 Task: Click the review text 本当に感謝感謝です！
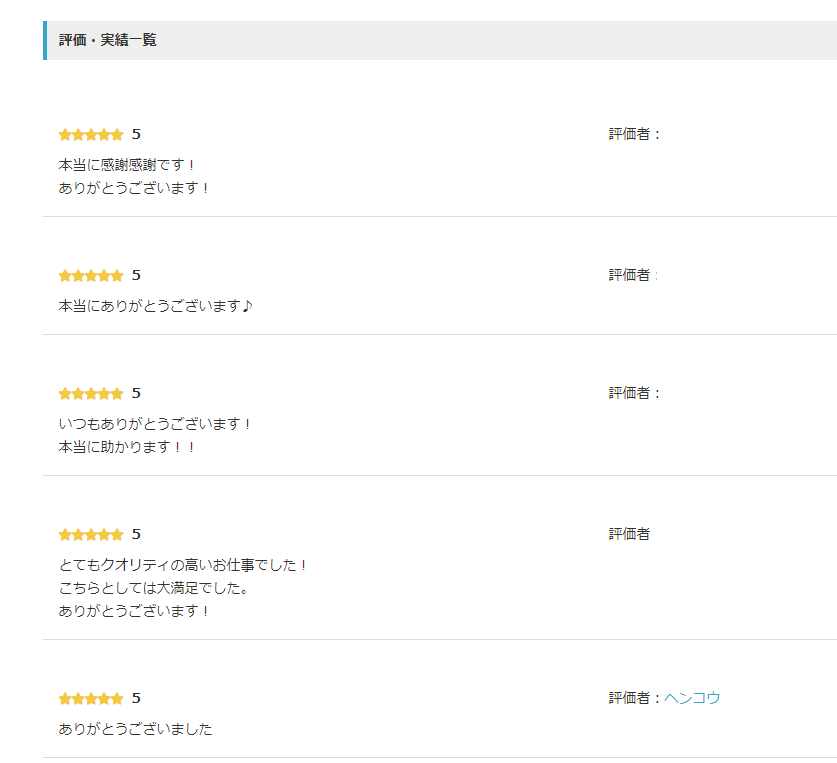(128, 164)
